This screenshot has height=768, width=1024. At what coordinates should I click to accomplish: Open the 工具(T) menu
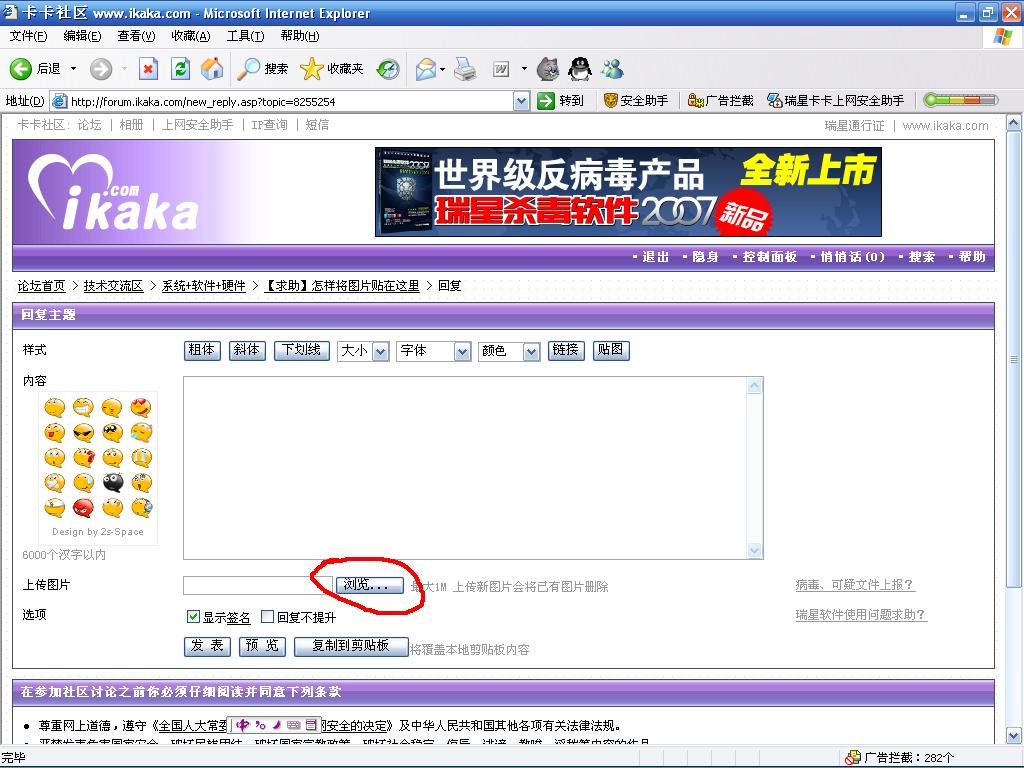click(246, 36)
